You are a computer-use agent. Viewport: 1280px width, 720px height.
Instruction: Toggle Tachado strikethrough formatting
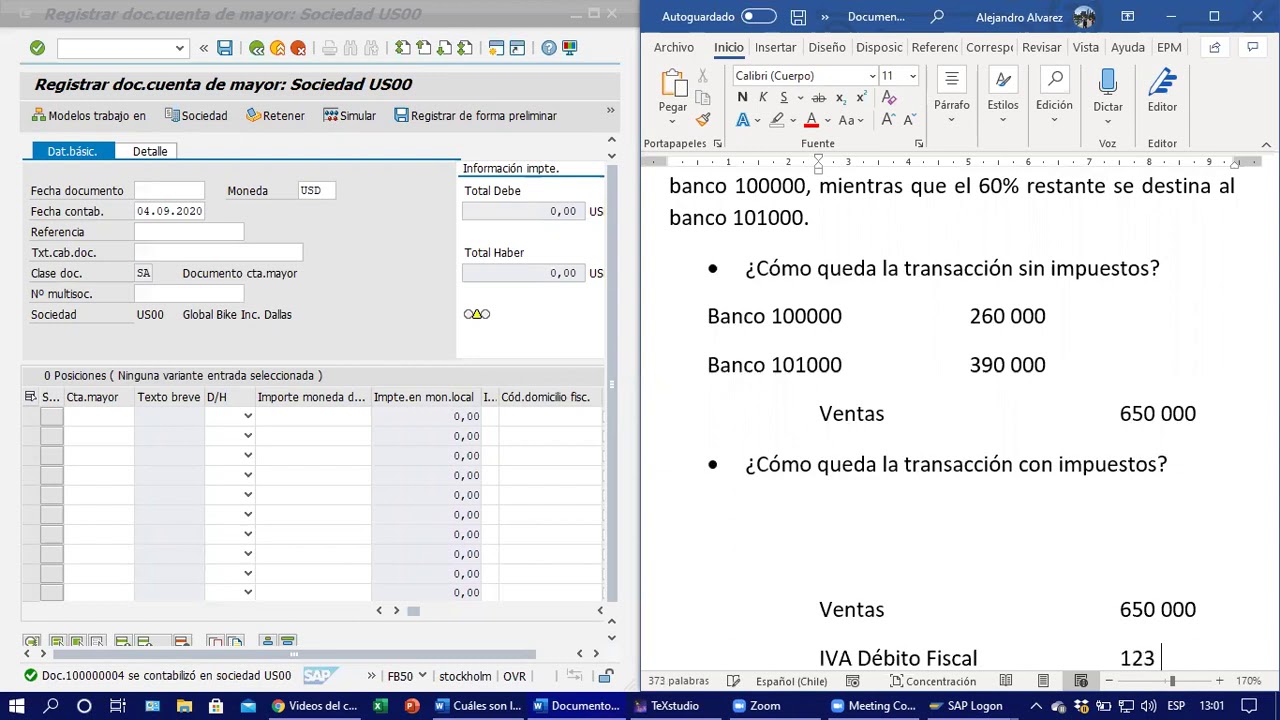tap(818, 98)
